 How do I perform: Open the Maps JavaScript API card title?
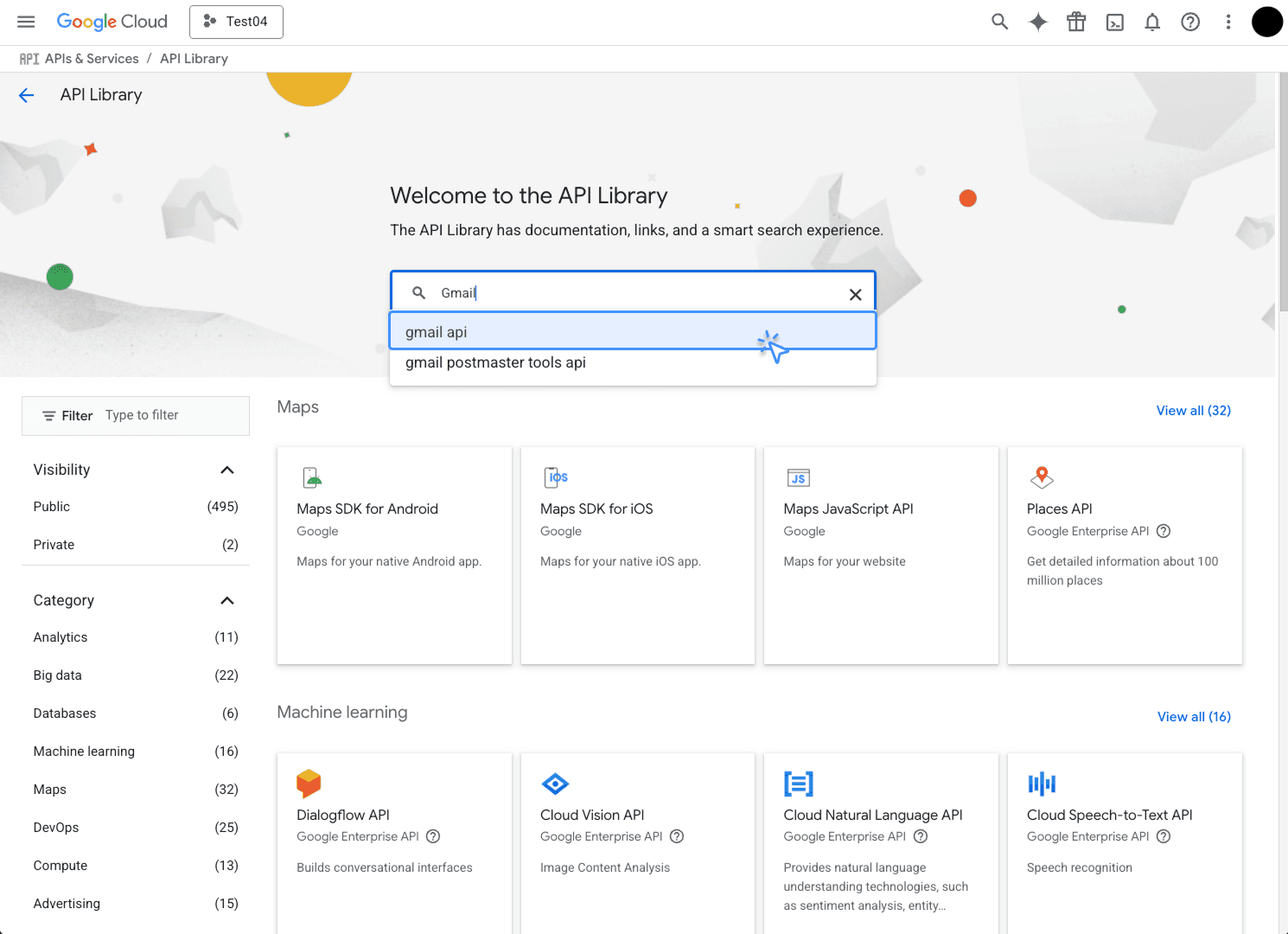tap(848, 509)
